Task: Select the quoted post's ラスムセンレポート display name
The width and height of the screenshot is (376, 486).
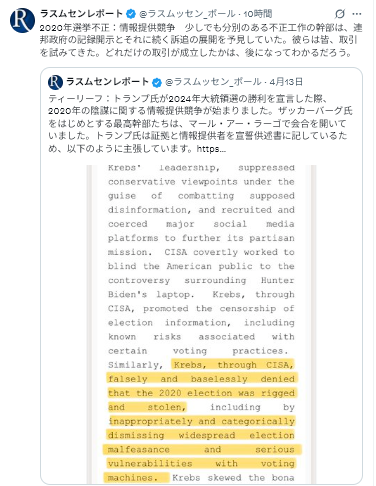Action: click(x=107, y=82)
